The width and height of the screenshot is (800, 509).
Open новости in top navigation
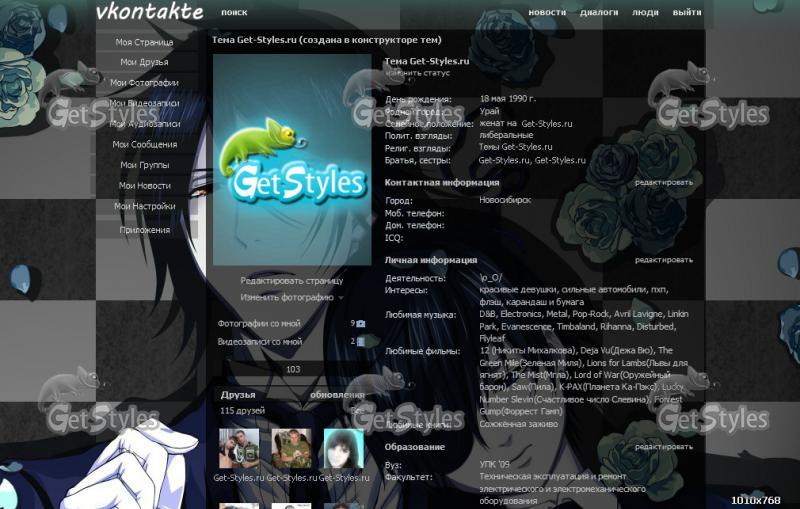(x=547, y=13)
